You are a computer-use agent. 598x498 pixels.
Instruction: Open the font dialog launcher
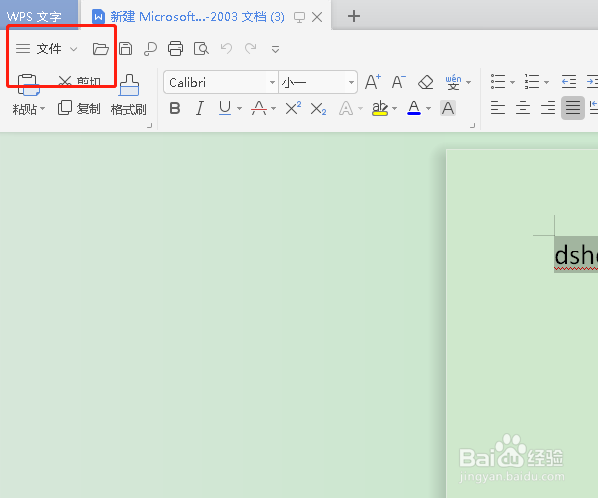473,125
